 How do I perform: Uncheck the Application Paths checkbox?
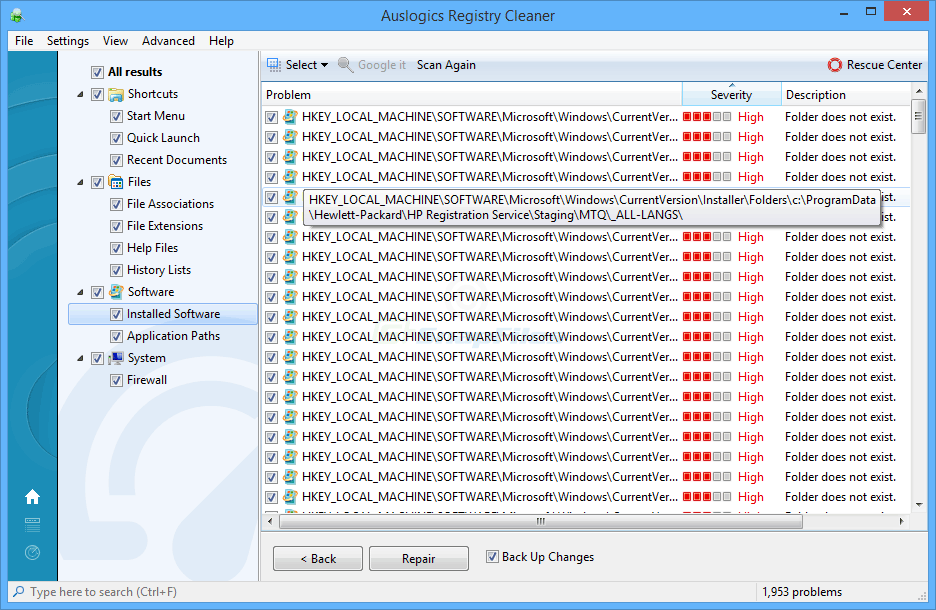116,337
